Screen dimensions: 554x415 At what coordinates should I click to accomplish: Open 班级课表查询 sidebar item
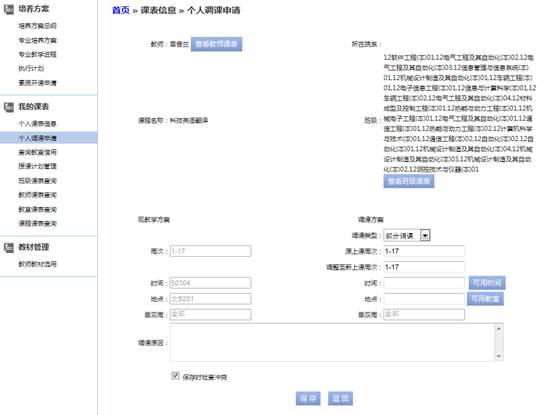pyautogui.click(x=37, y=181)
